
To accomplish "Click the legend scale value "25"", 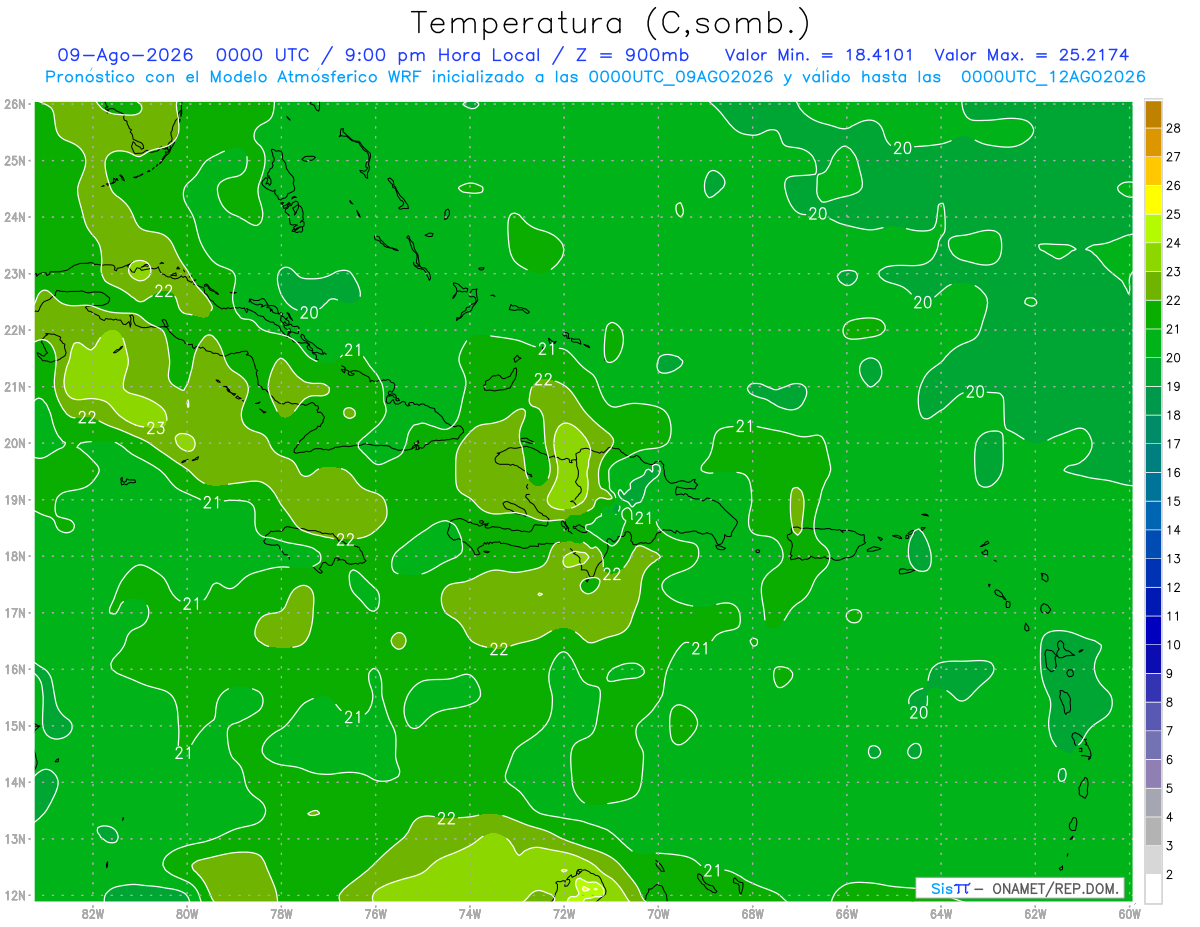I will tap(1173, 215).
